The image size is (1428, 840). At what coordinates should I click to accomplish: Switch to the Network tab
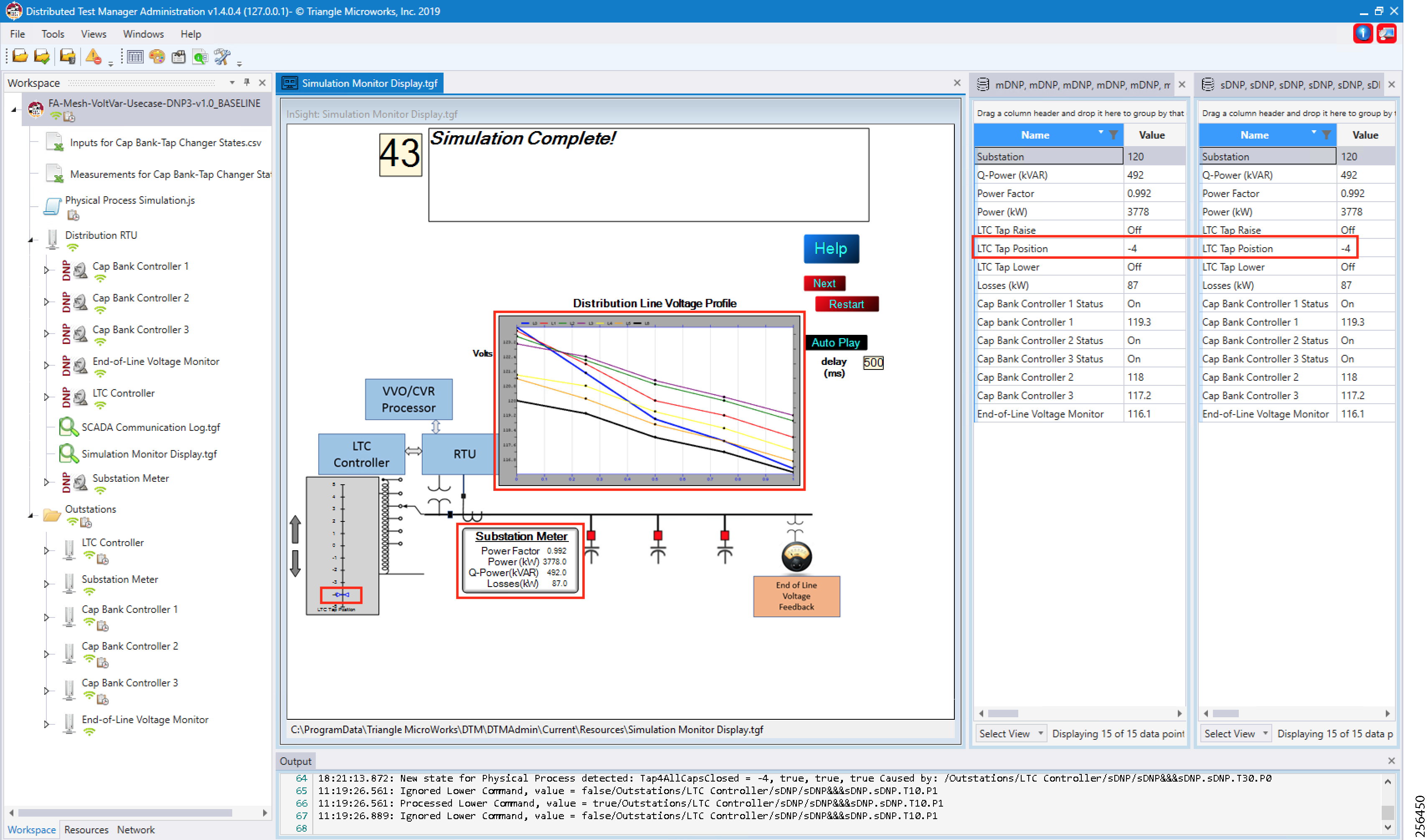136,829
